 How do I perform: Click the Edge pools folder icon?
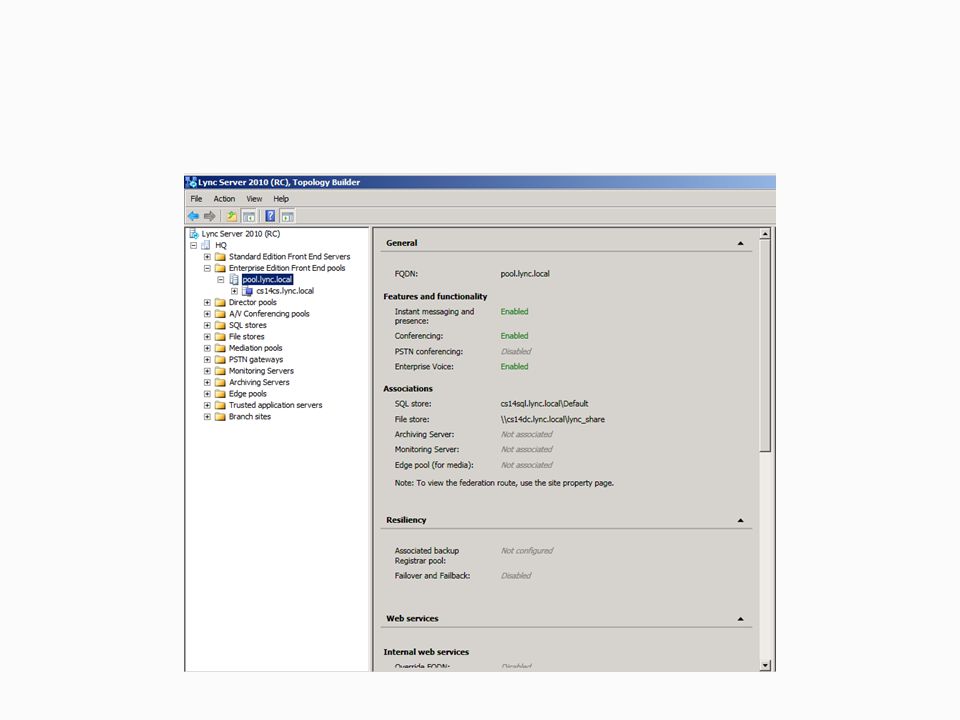(x=220, y=394)
